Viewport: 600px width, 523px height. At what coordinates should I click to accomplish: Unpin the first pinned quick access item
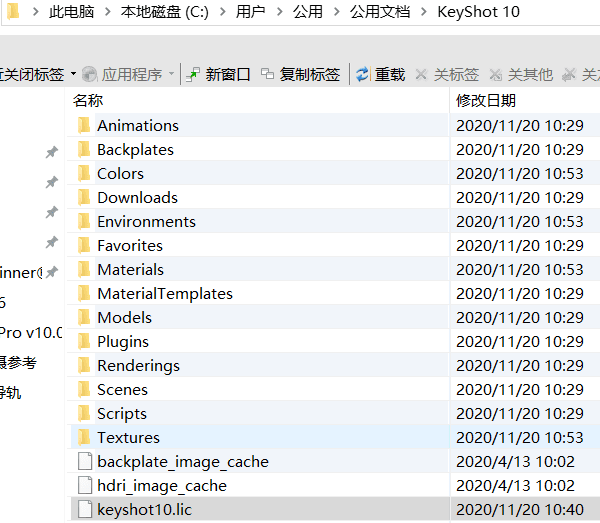[51, 152]
